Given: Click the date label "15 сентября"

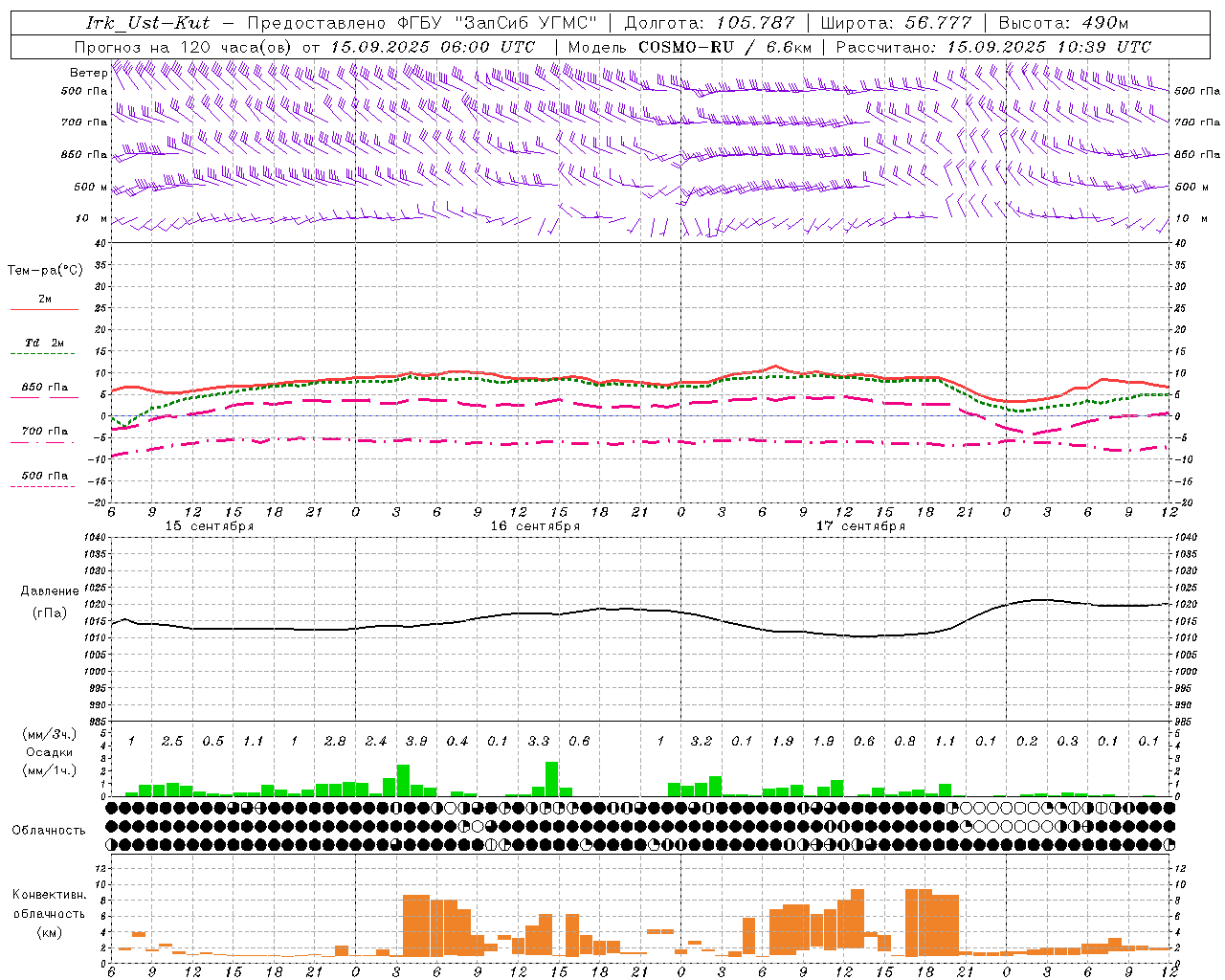Looking at the screenshot, I should coord(209,526).
